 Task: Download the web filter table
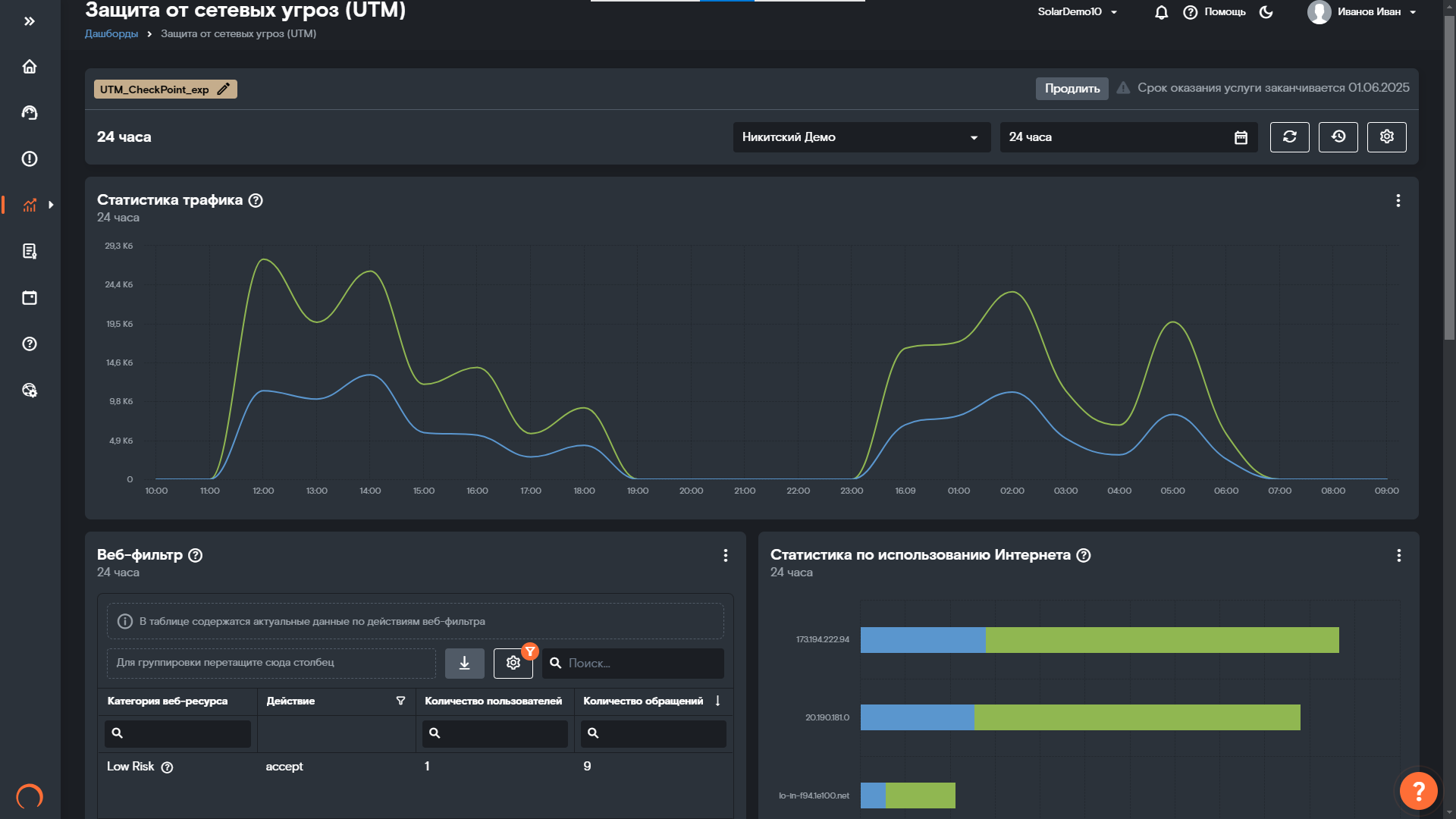(x=464, y=663)
